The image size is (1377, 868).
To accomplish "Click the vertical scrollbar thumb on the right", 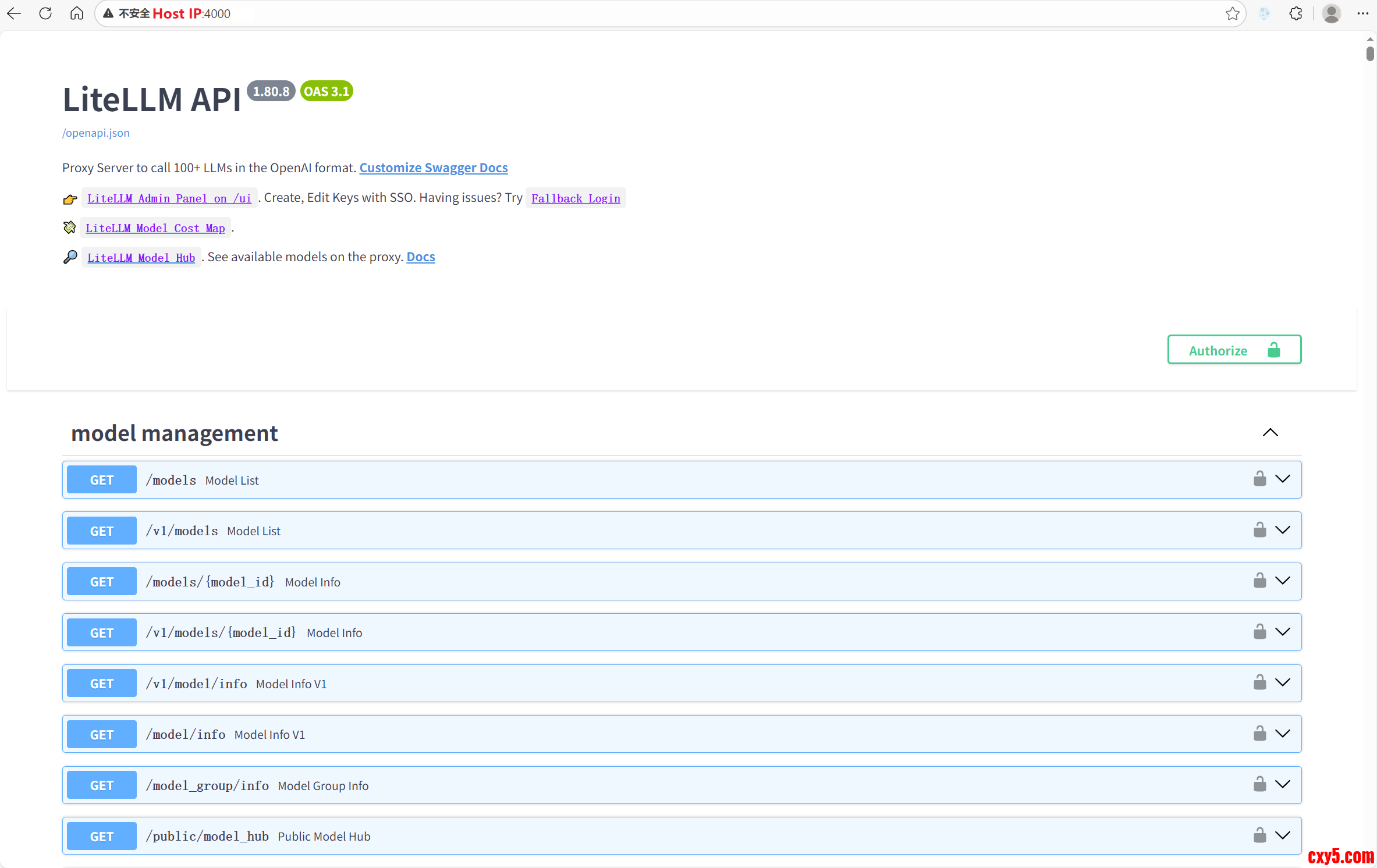I will pos(1369,54).
